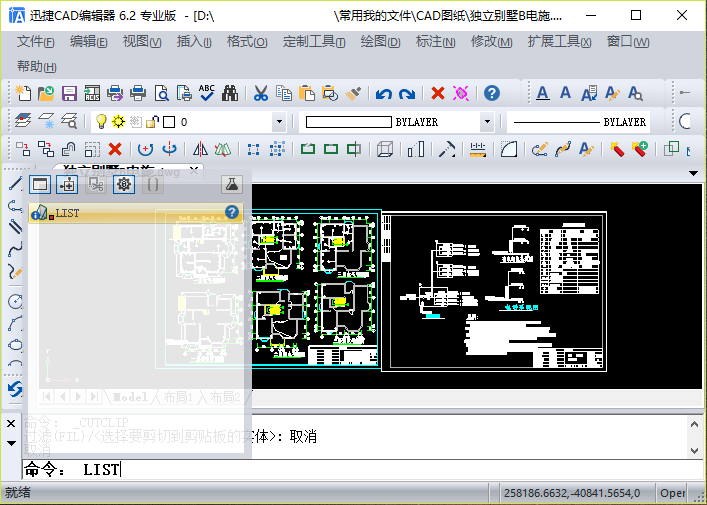This screenshot has height=505, width=707.
Task: Click the red X erase icon in modify toolbar
Action: [x=115, y=149]
